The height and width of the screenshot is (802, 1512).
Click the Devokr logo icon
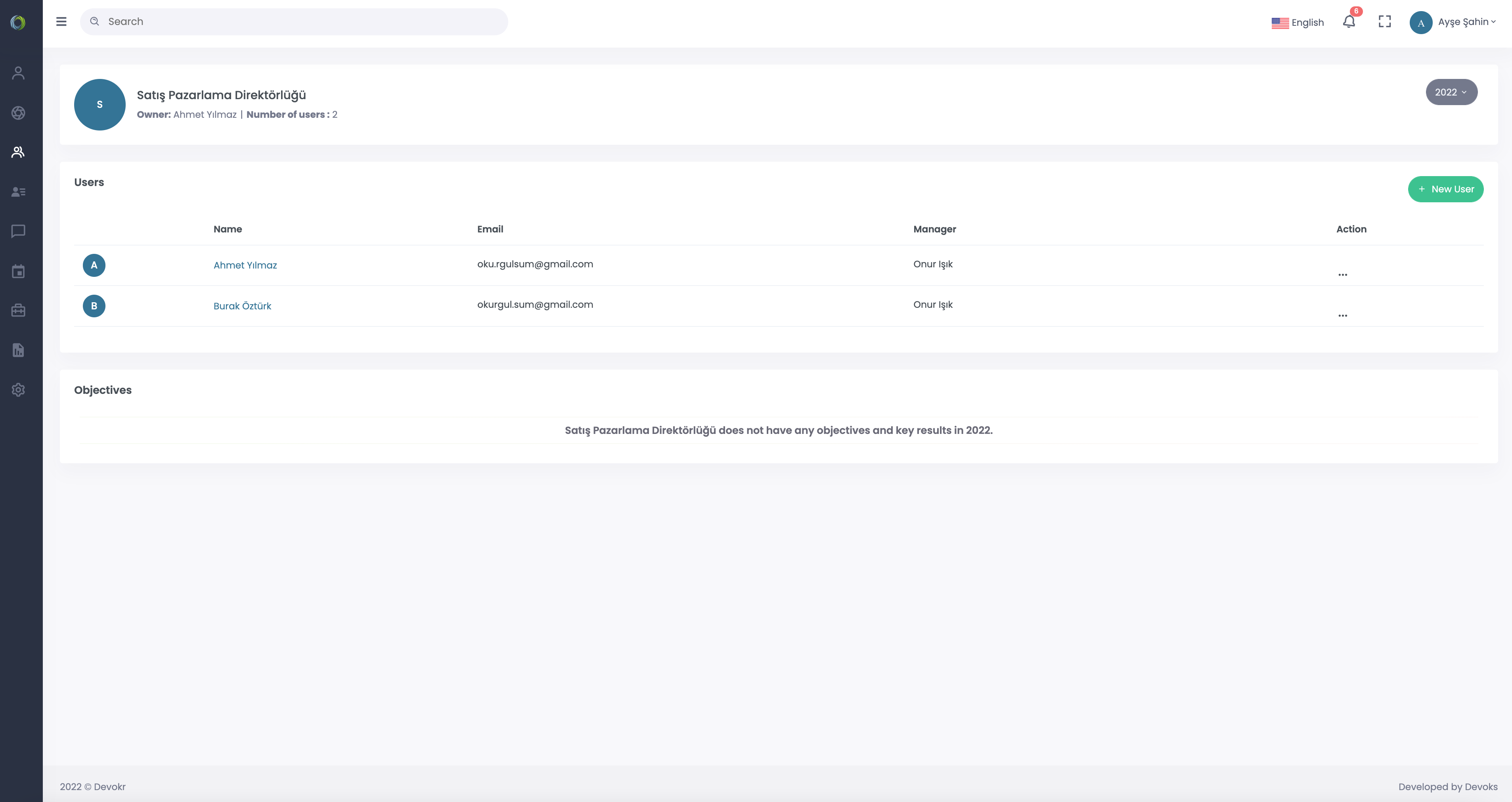tap(18, 22)
